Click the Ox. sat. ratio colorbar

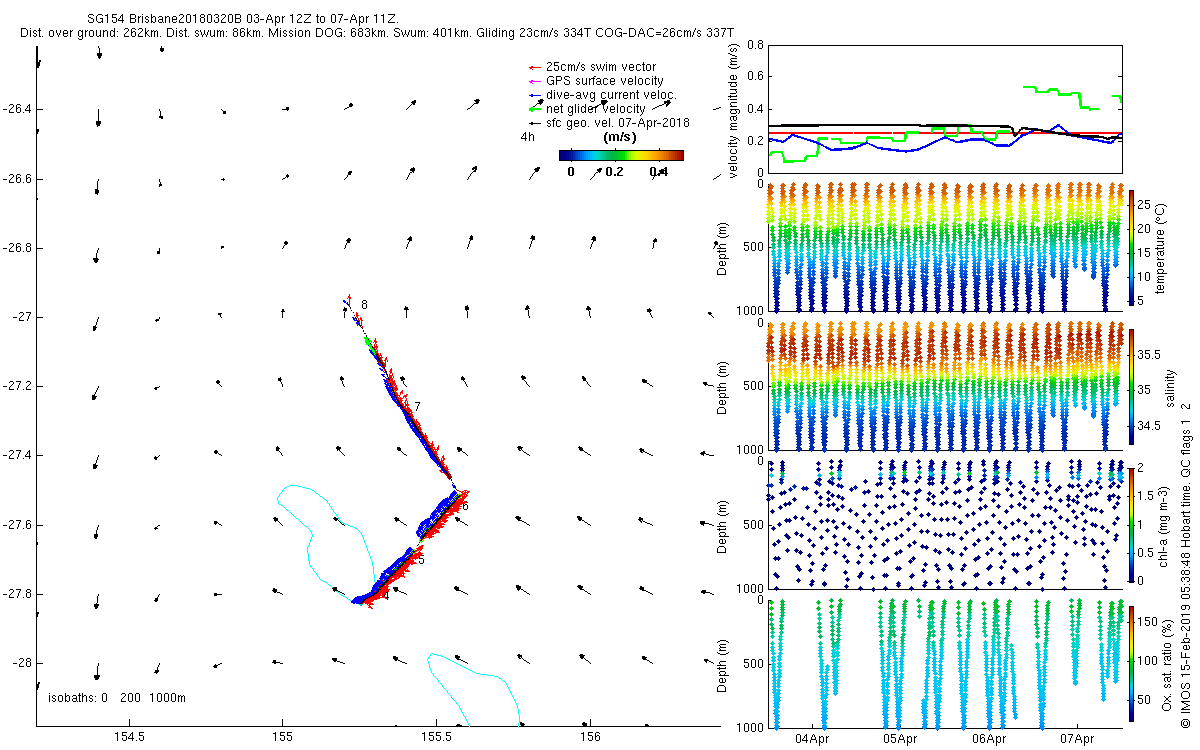[x=1132, y=660]
